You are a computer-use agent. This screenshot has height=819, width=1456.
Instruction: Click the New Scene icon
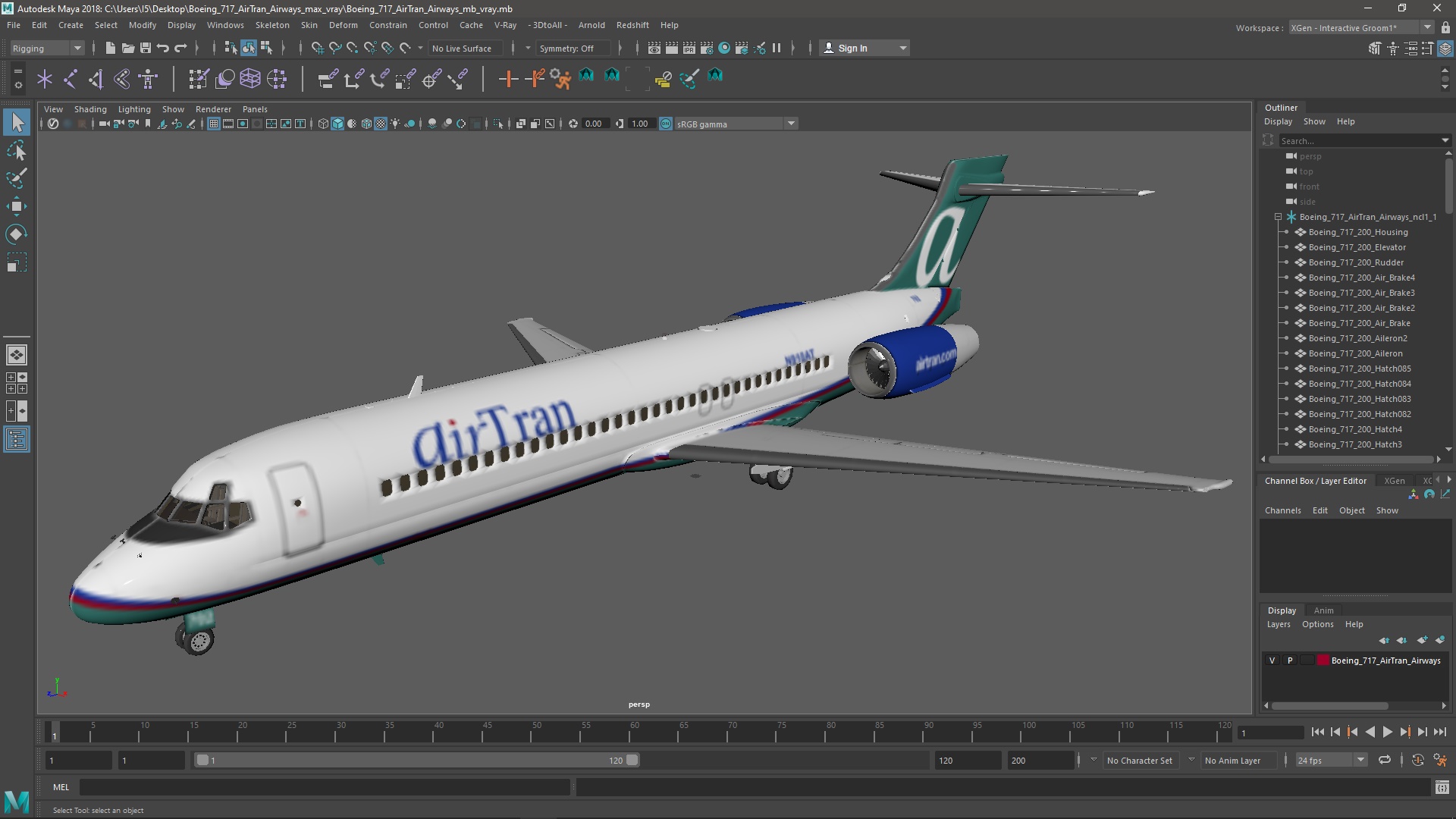click(111, 48)
